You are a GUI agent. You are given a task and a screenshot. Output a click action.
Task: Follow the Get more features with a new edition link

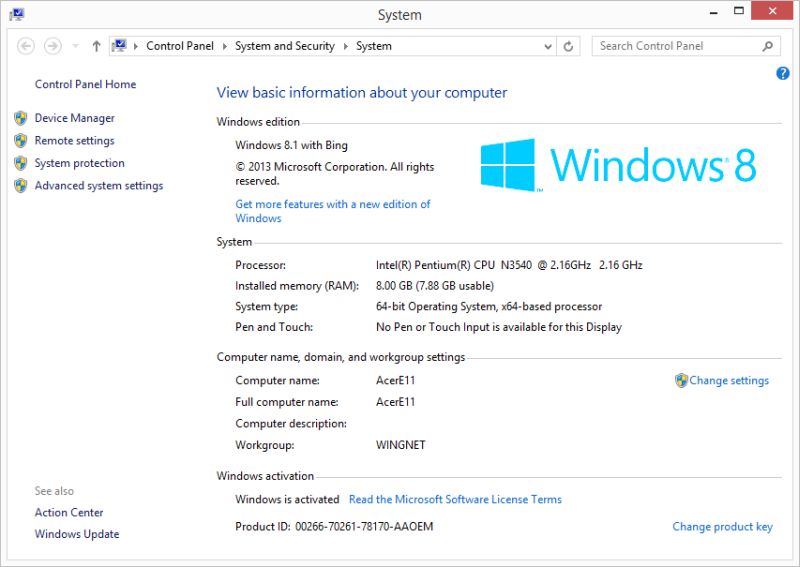(x=333, y=211)
